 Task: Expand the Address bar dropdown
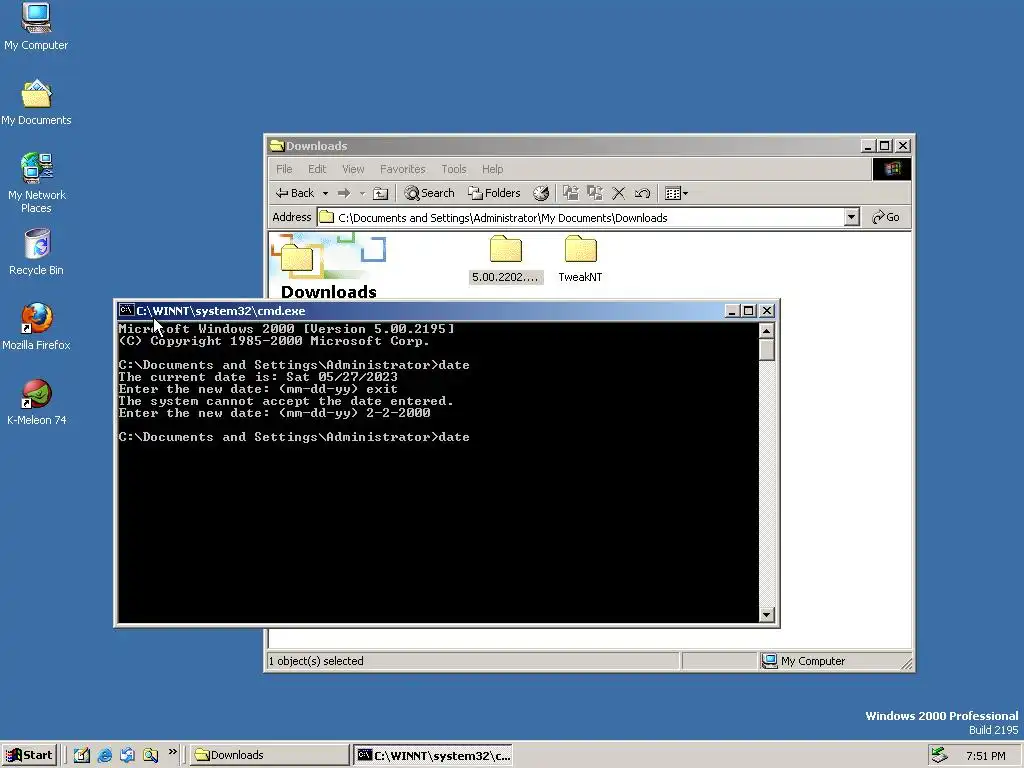(851, 217)
